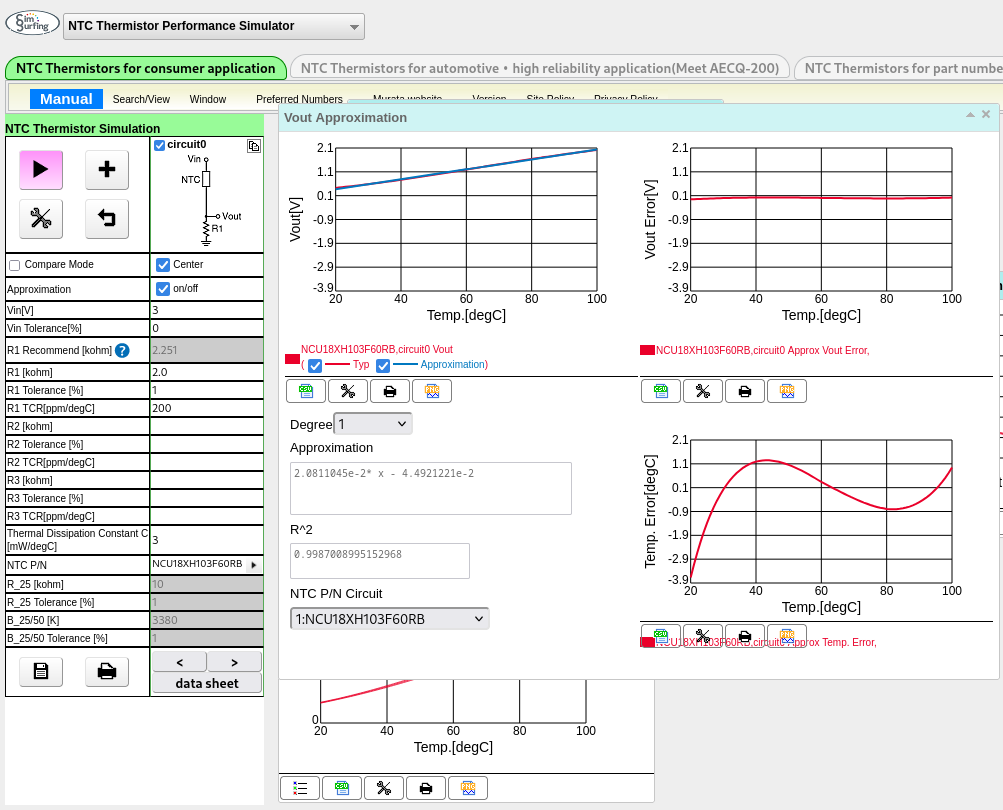Open the Search/View menu
Viewport: 1003px width, 810px height.
coord(141,99)
